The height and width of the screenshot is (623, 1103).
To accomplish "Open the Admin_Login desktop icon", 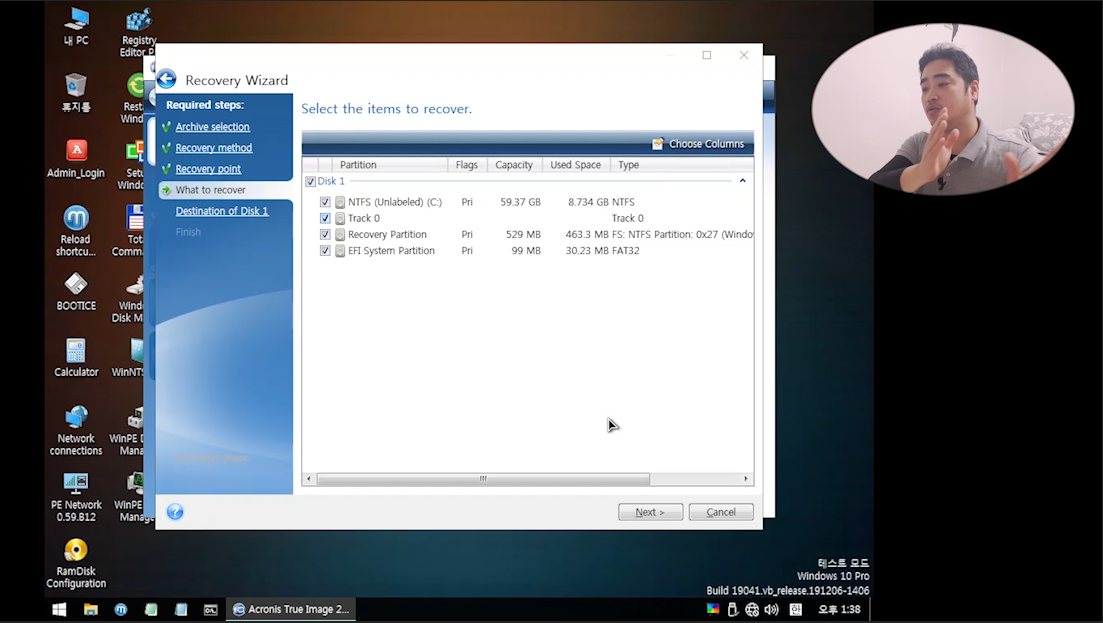I will coord(76,158).
